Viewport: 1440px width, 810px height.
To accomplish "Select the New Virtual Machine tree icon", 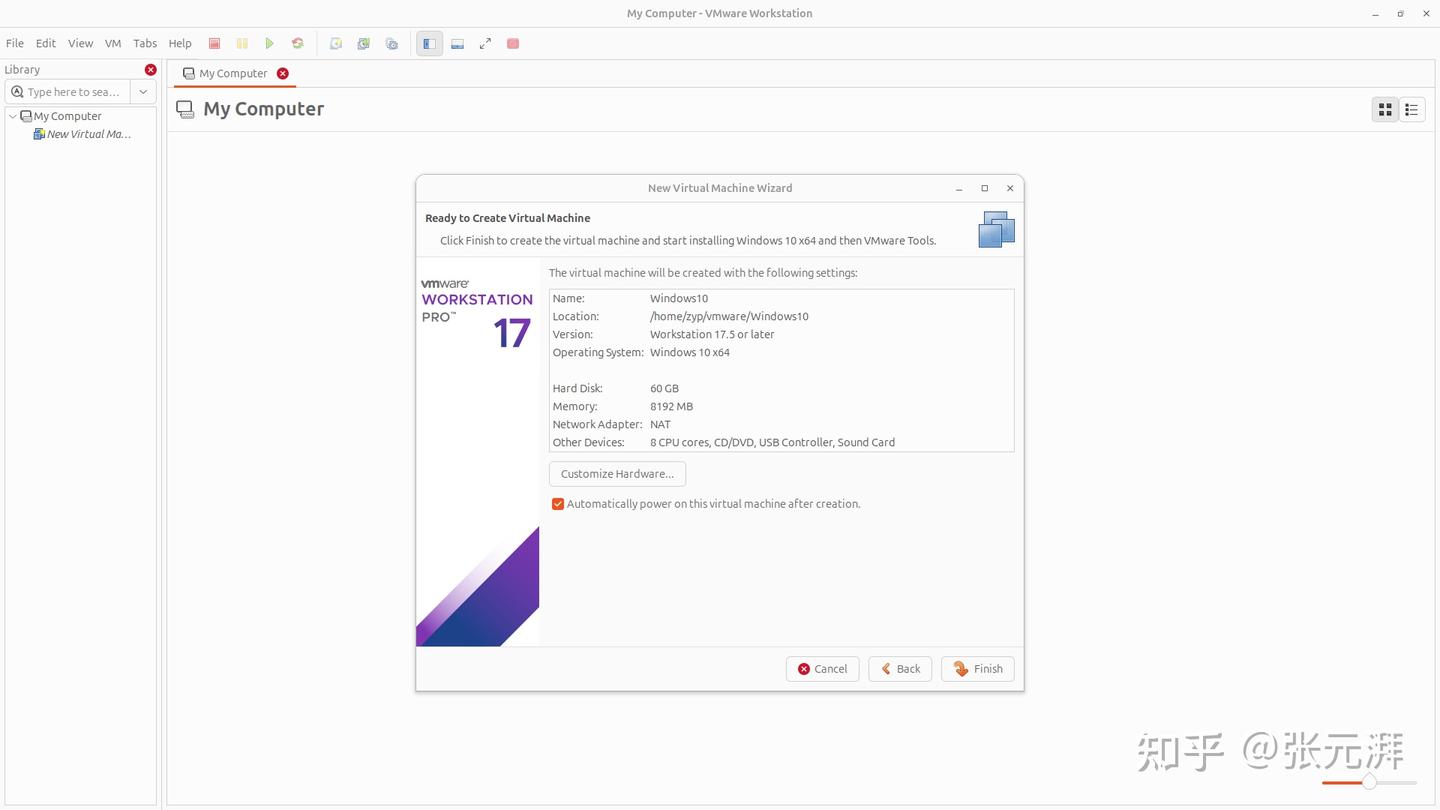I will click(39, 134).
